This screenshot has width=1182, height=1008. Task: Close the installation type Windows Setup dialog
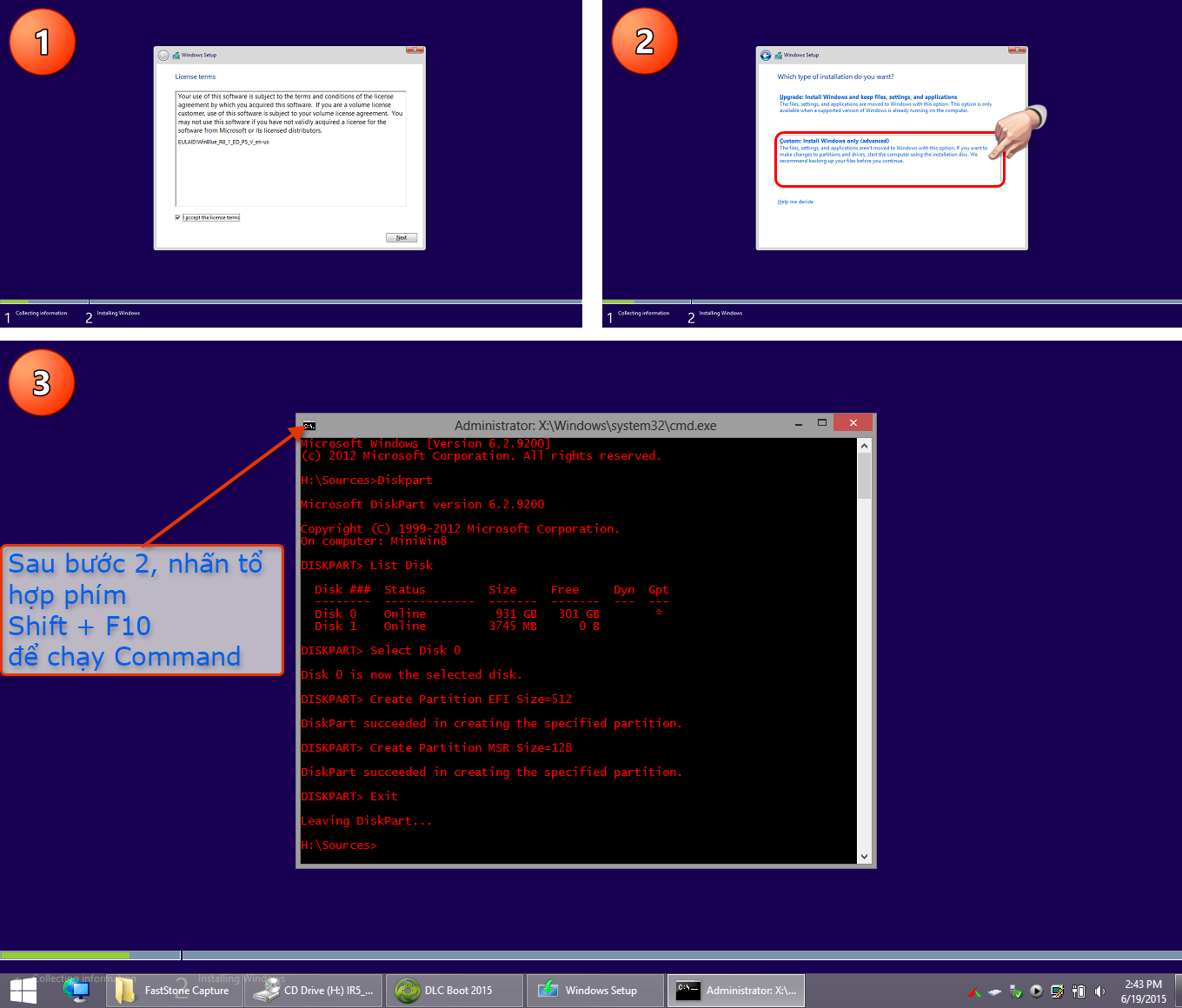click(1017, 50)
